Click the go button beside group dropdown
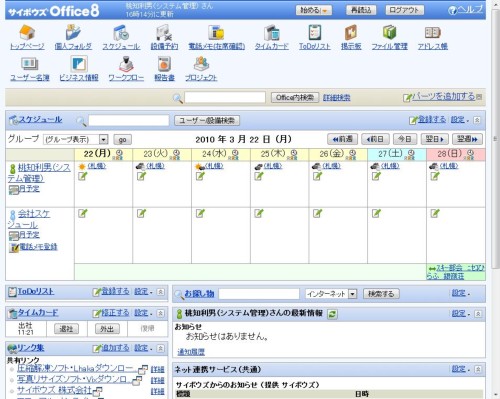500x399 pixels. [x=122, y=140]
